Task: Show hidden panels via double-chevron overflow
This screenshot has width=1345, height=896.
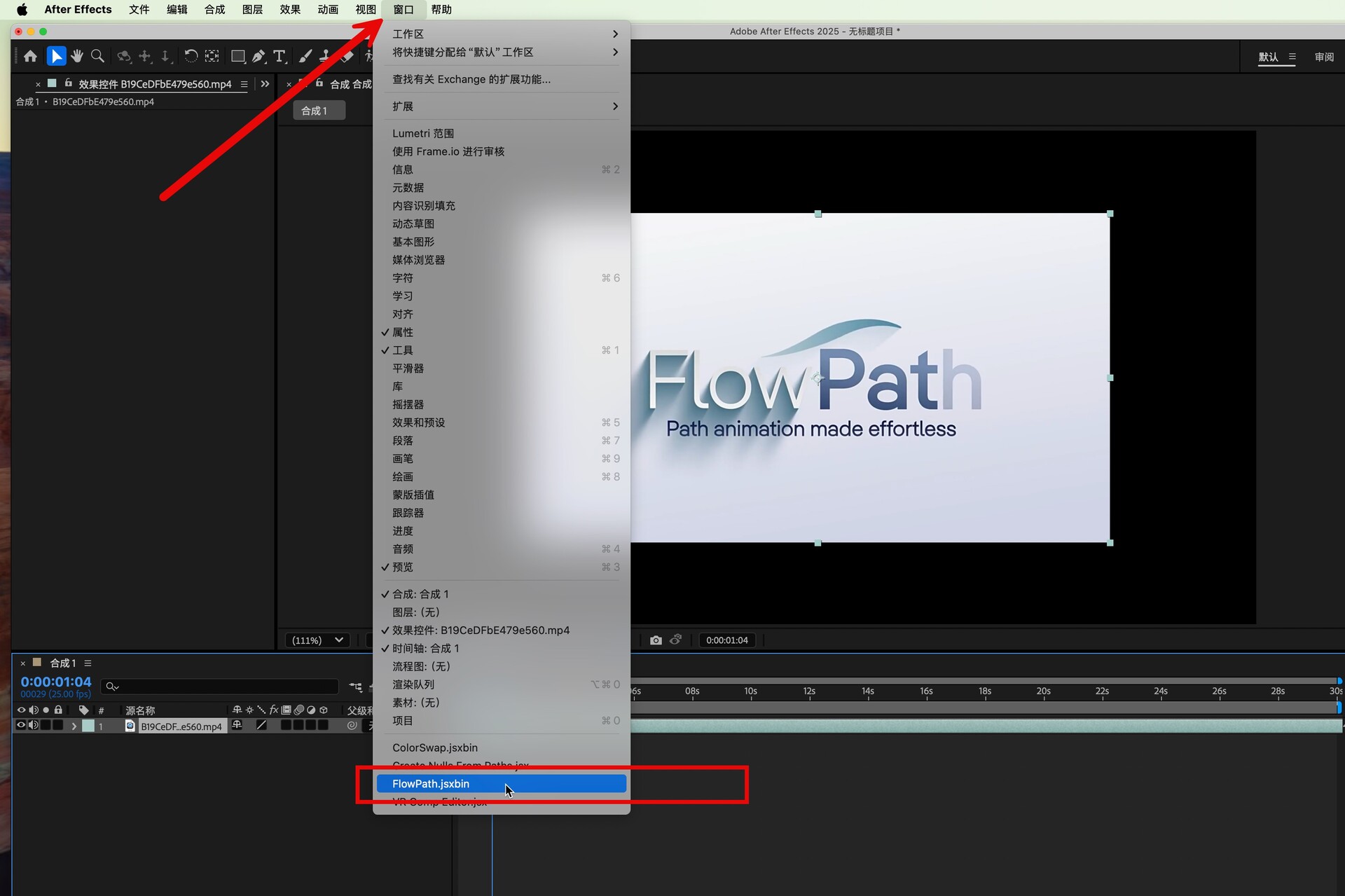Action: 265,84
